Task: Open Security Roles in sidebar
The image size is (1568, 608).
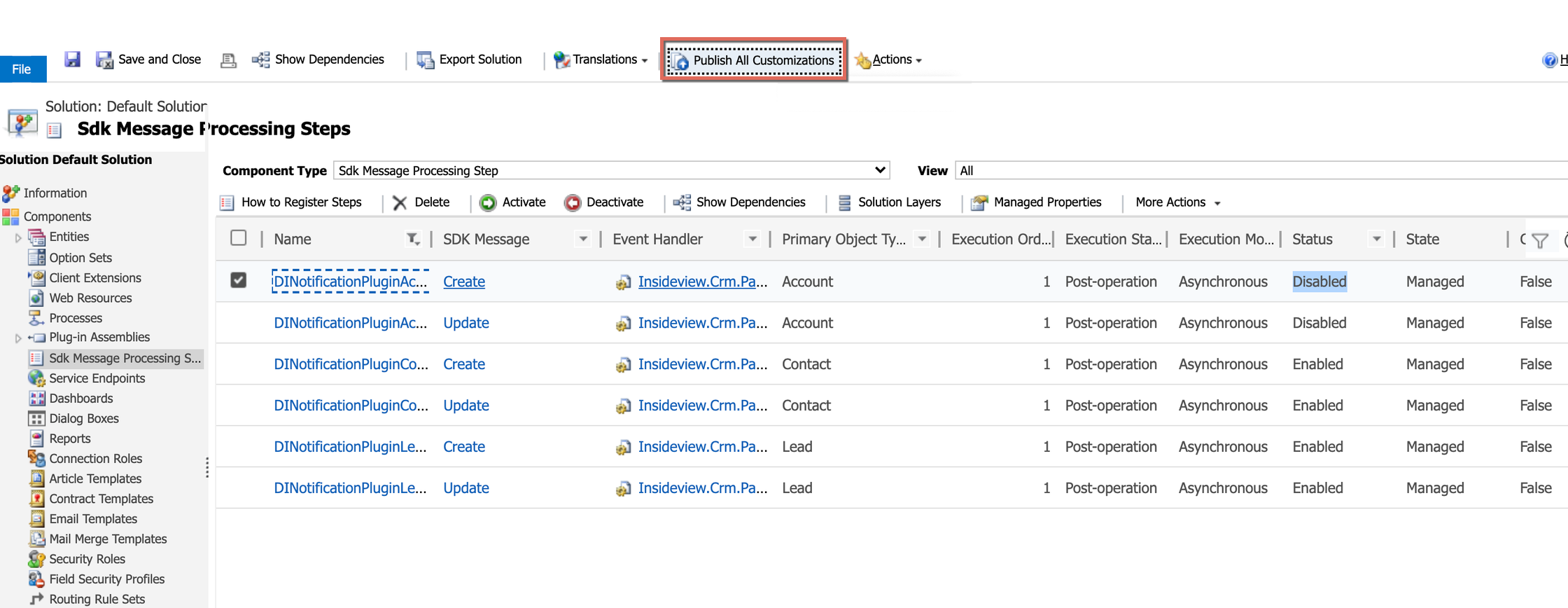Action: point(87,559)
